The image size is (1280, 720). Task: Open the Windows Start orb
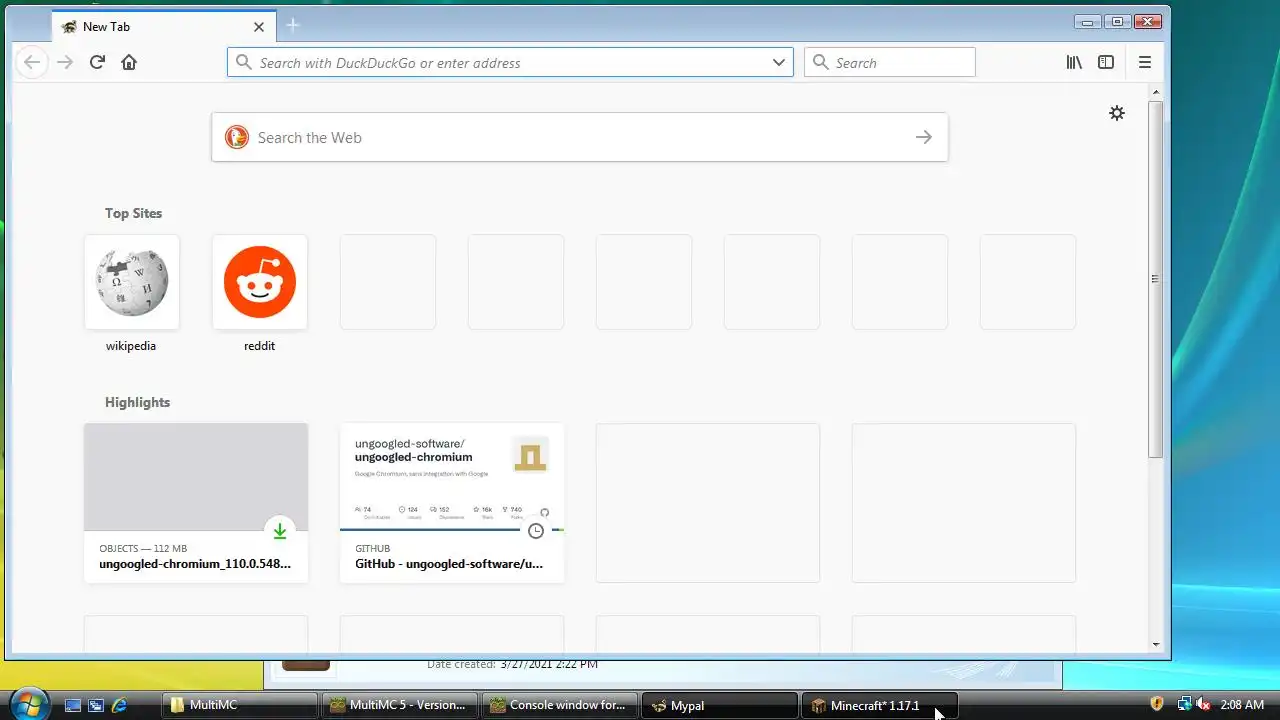click(28, 703)
